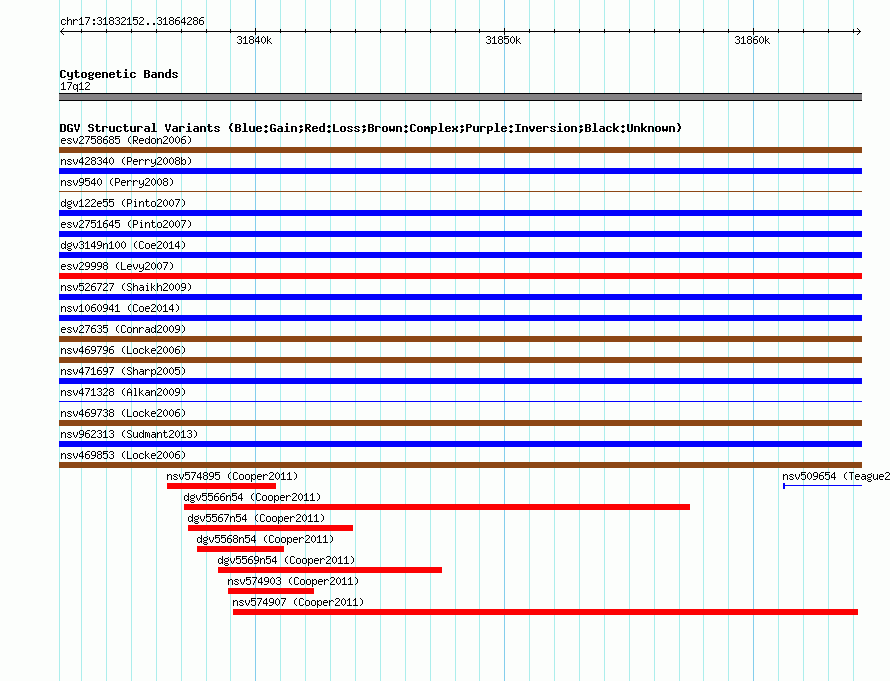Select the red dgv5569n54 loss bar

(x=330, y=570)
